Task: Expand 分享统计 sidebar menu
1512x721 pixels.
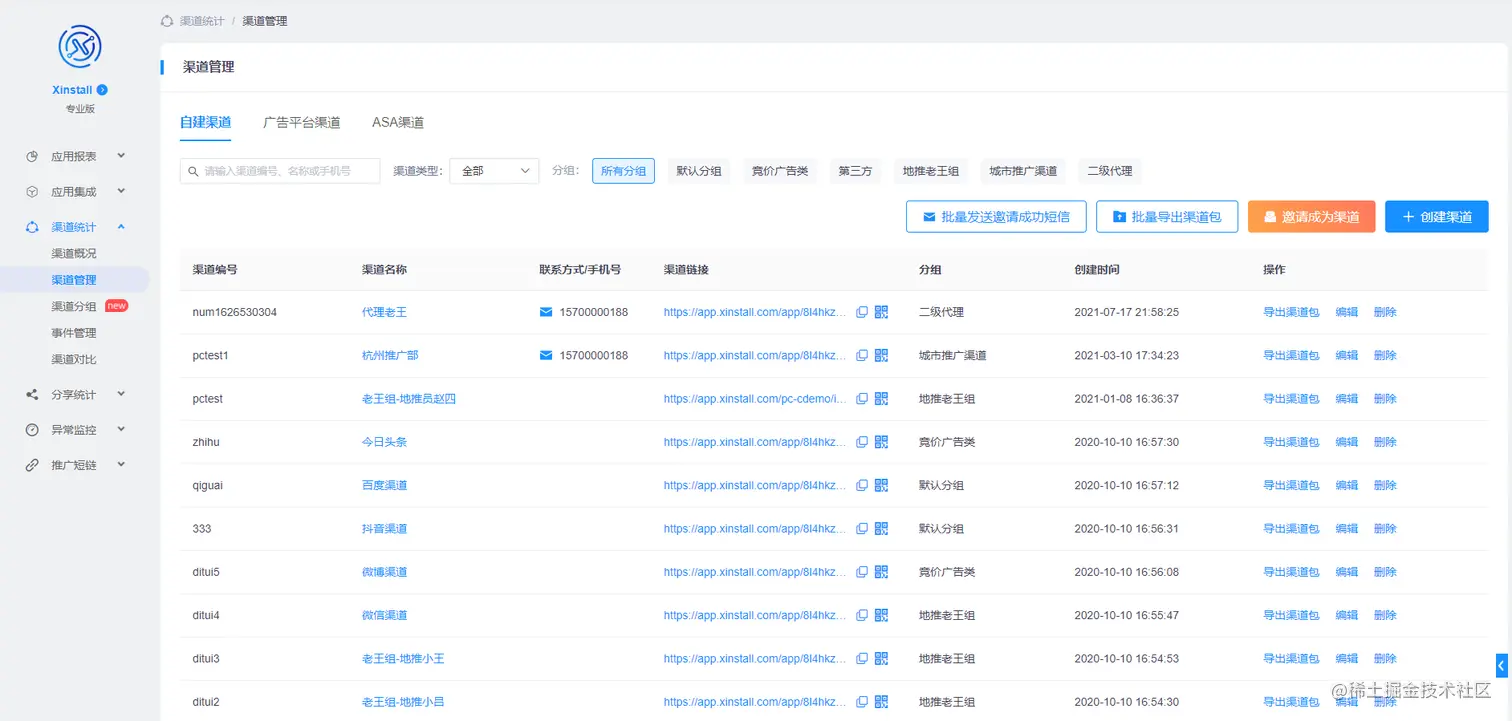Action: [75, 394]
